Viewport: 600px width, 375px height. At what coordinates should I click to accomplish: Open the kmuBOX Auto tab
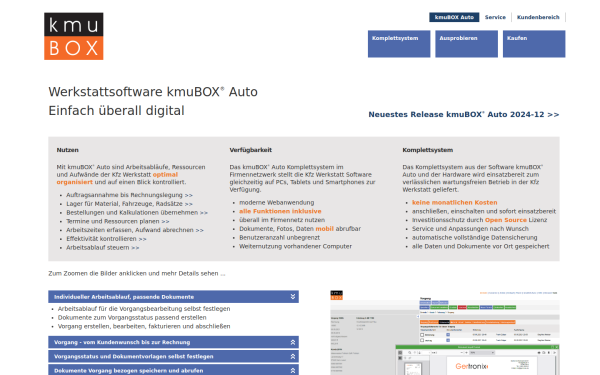tap(454, 17)
